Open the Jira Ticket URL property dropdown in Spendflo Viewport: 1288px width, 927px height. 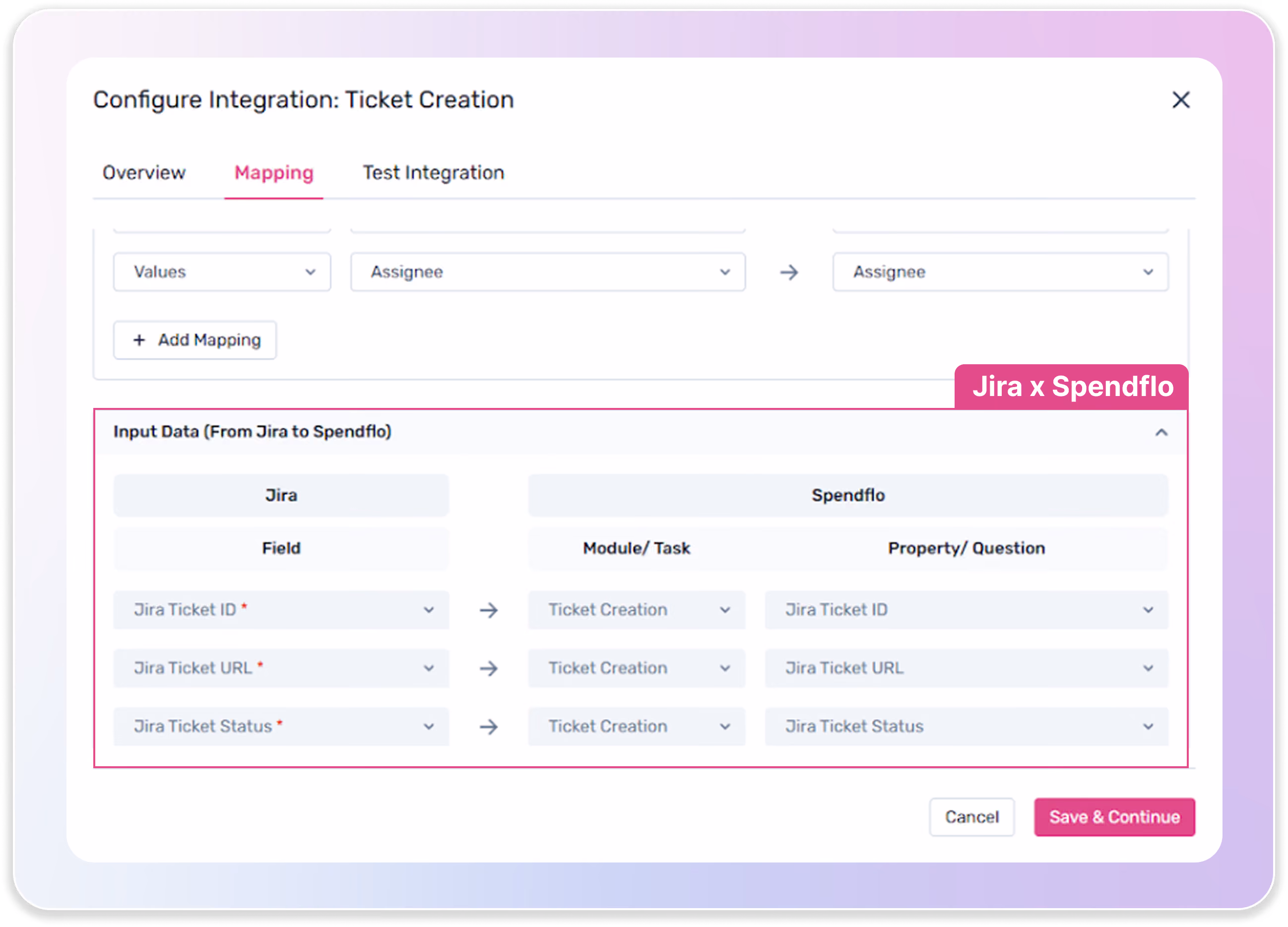966,668
